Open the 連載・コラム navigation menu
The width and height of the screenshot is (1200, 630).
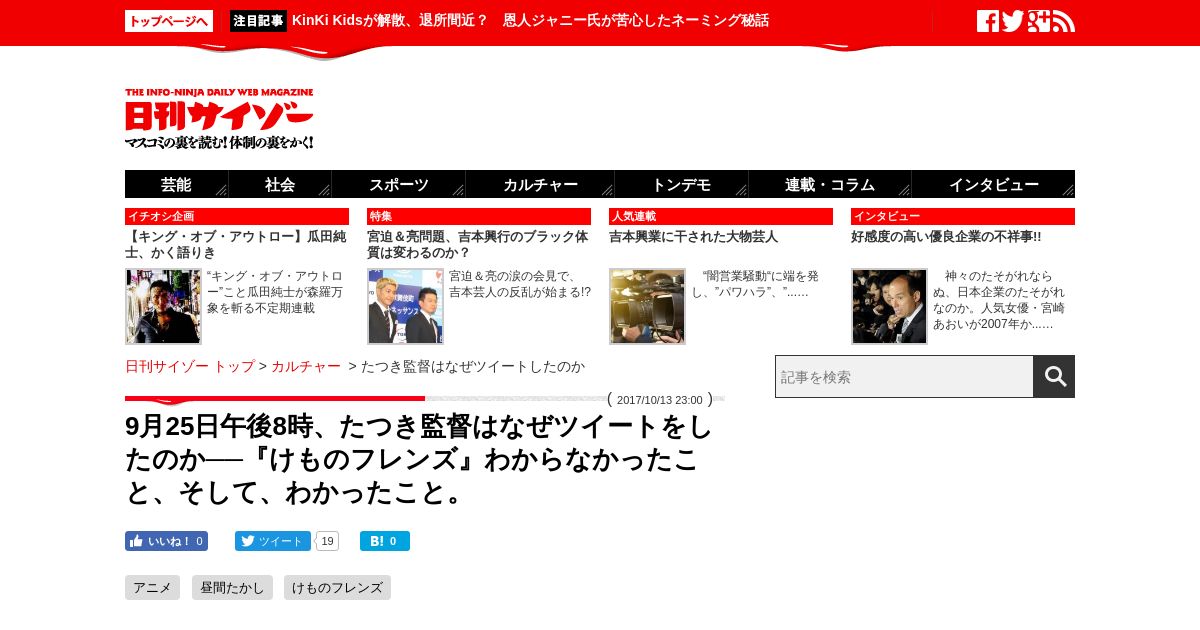pos(830,184)
